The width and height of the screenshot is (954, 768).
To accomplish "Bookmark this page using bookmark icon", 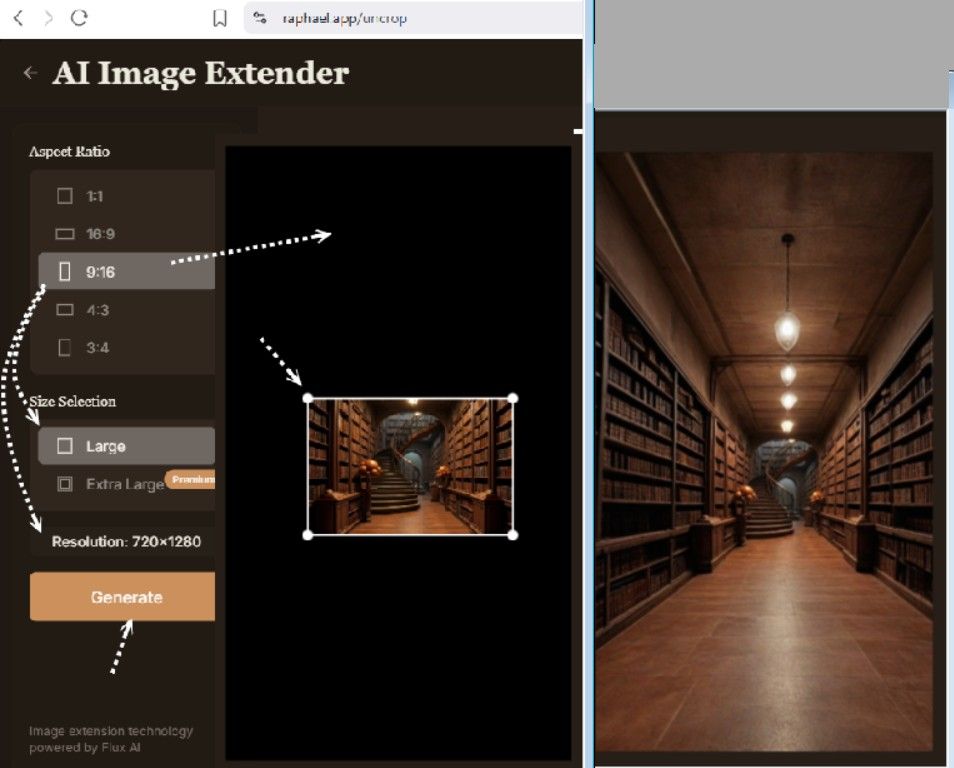I will coord(220,18).
